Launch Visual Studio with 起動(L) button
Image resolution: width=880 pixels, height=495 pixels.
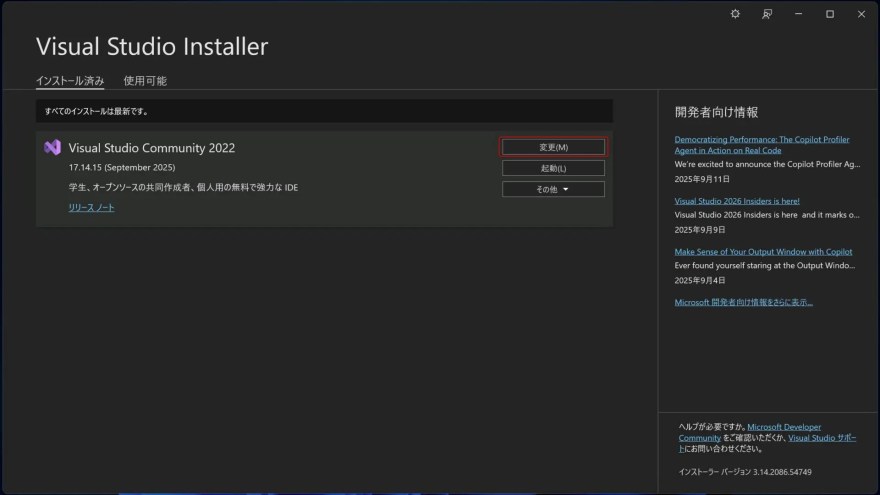[x=553, y=168]
